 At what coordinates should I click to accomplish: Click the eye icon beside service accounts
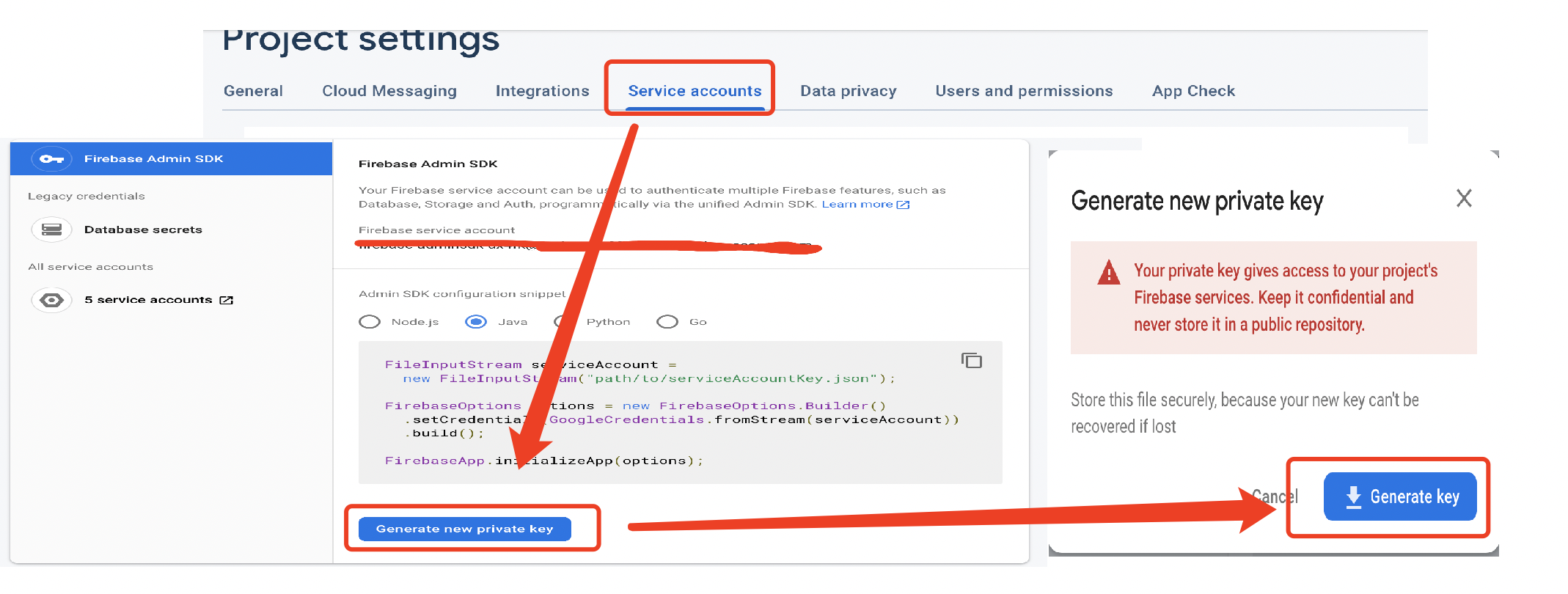(x=51, y=300)
